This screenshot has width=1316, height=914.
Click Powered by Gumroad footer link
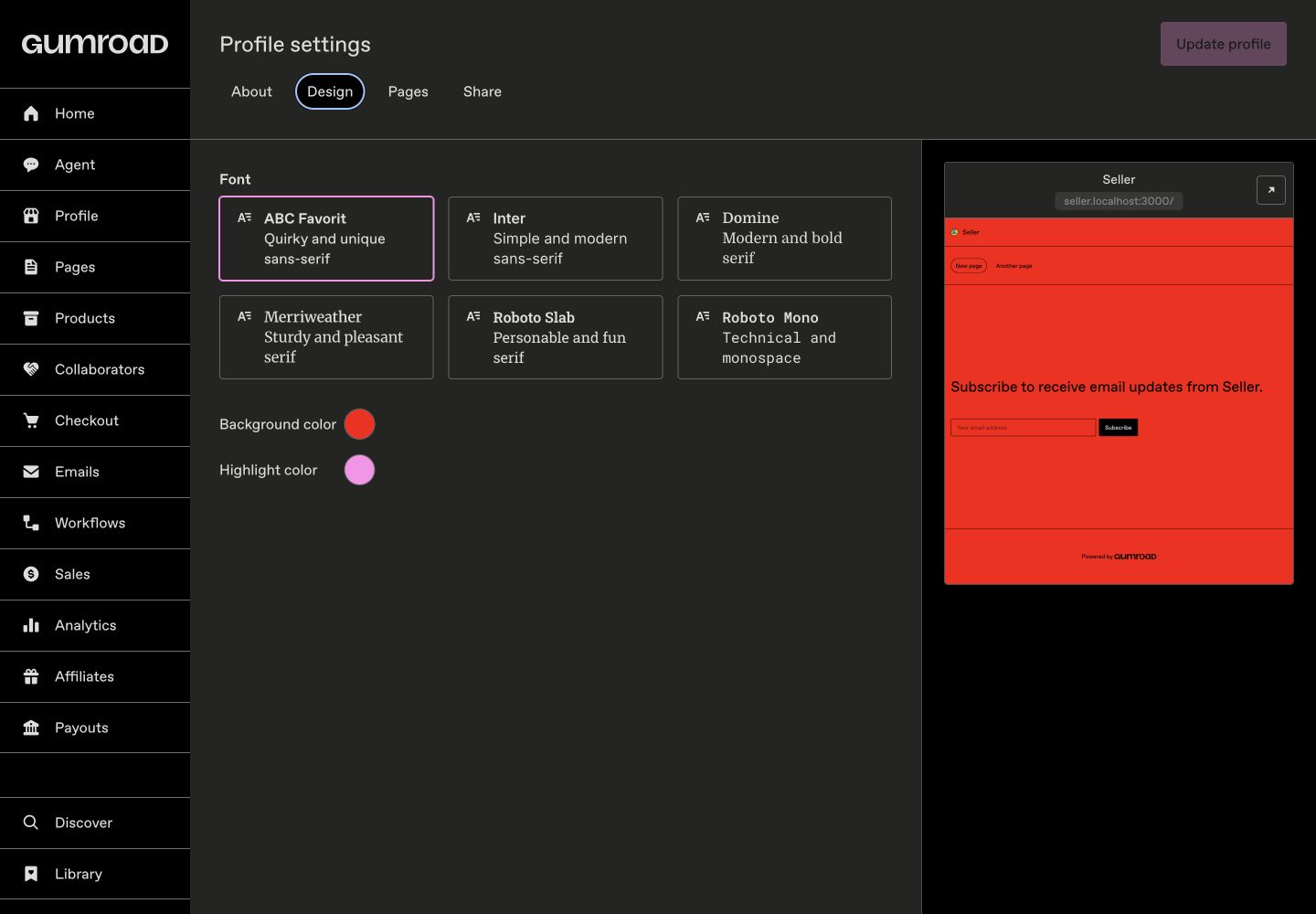pos(1119,556)
